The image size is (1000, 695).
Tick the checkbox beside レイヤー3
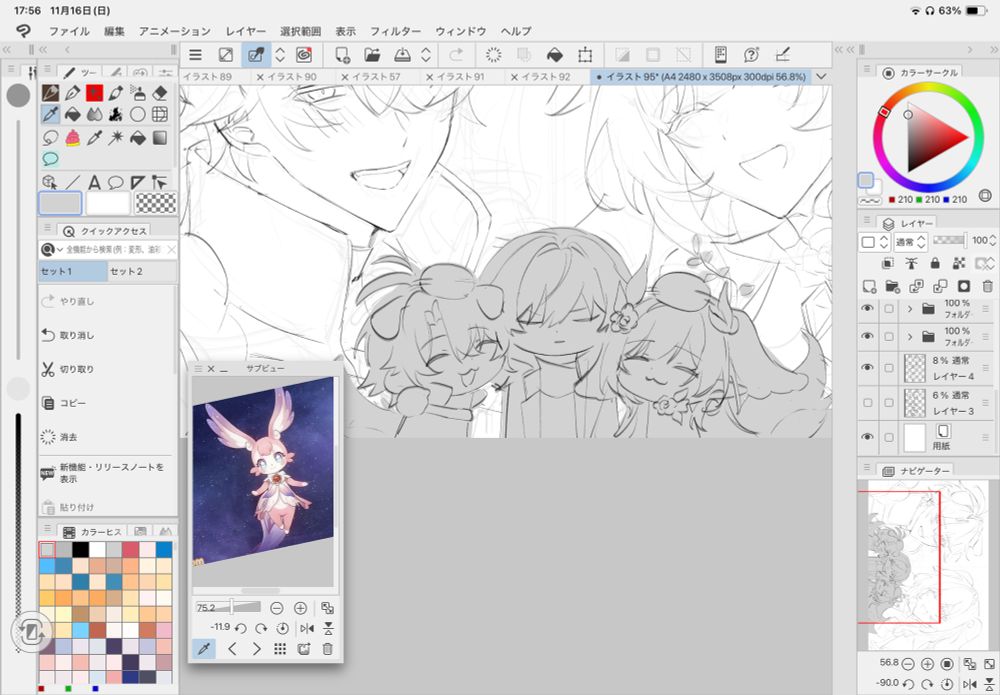click(x=889, y=403)
